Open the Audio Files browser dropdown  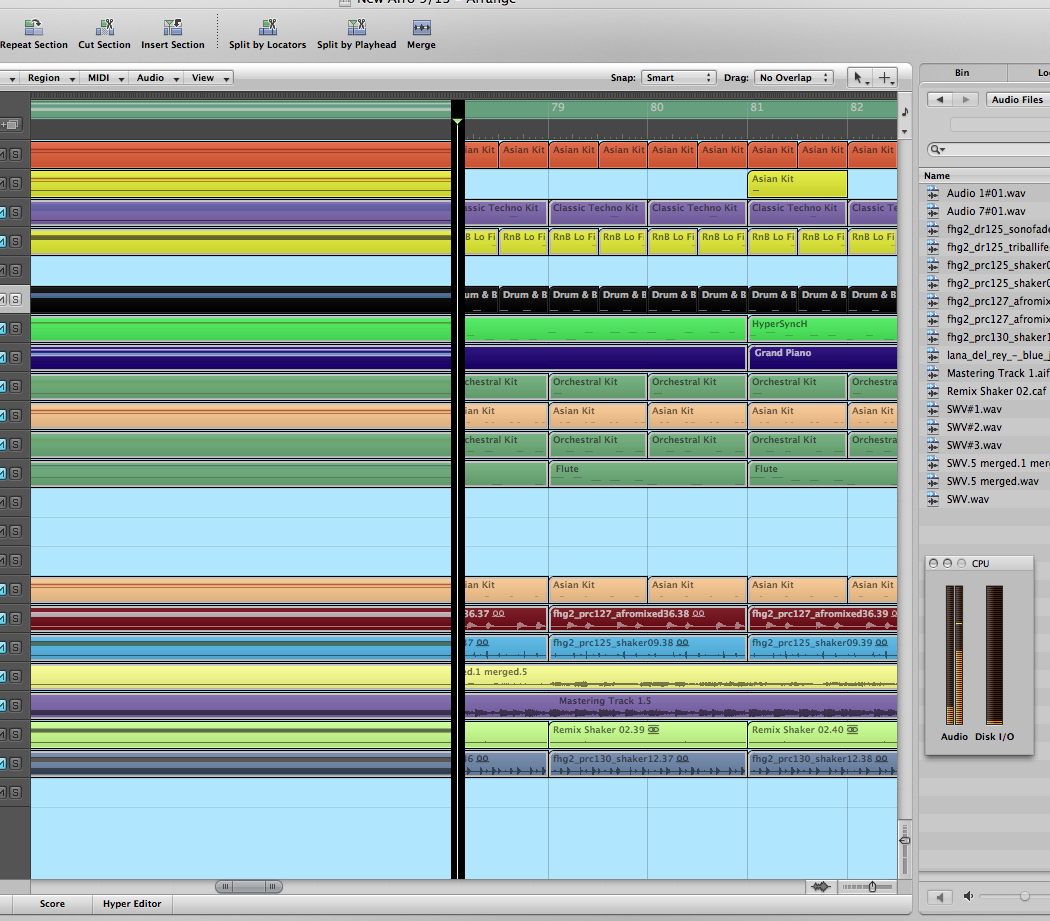(1017, 99)
